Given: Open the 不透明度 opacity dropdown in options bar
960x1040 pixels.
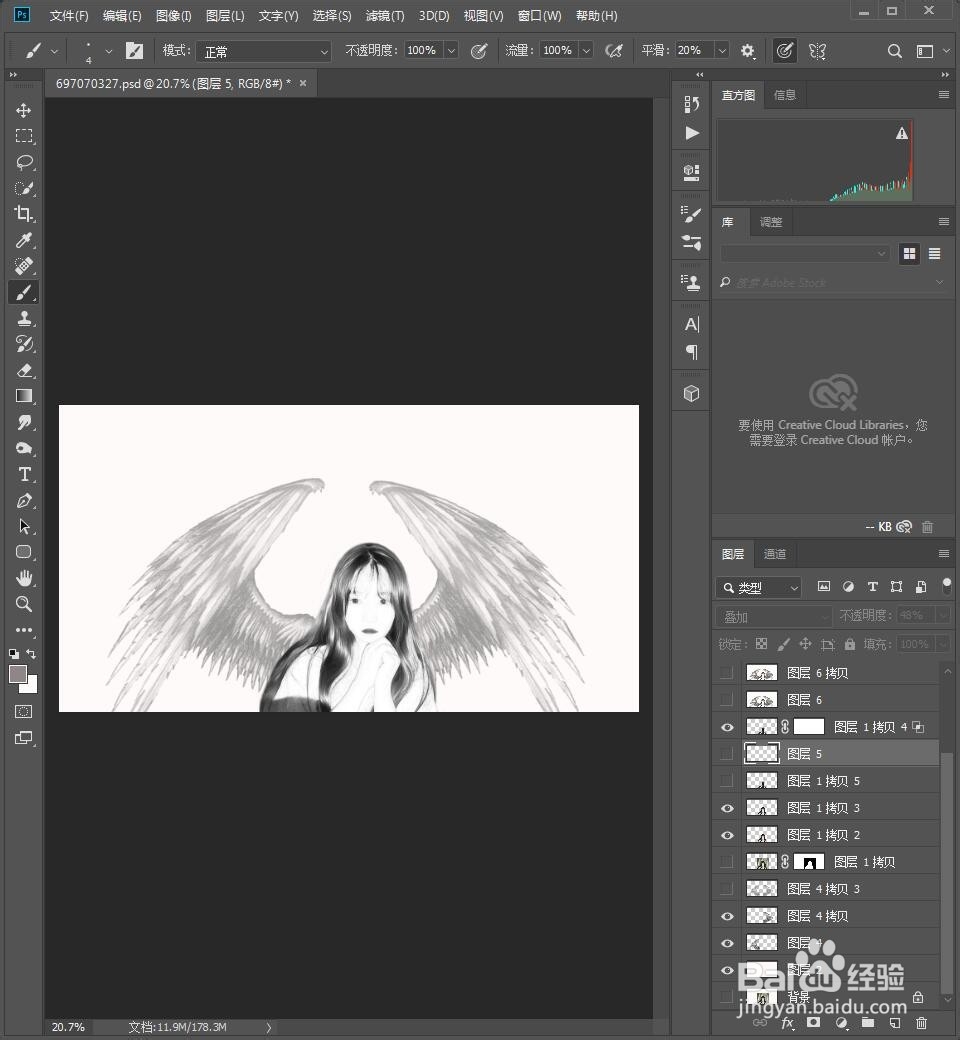Looking at the screenshot, I should pos(451,50).
